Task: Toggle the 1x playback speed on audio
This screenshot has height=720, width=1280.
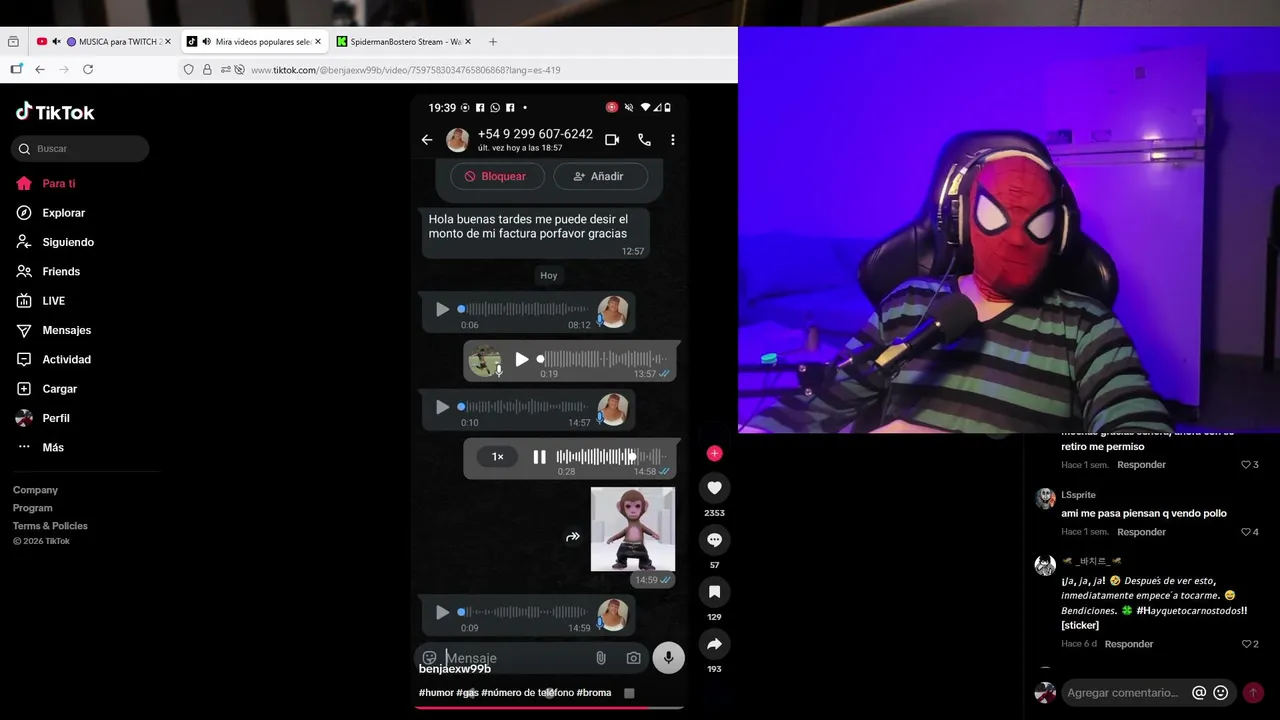Action: click(497, 457)
